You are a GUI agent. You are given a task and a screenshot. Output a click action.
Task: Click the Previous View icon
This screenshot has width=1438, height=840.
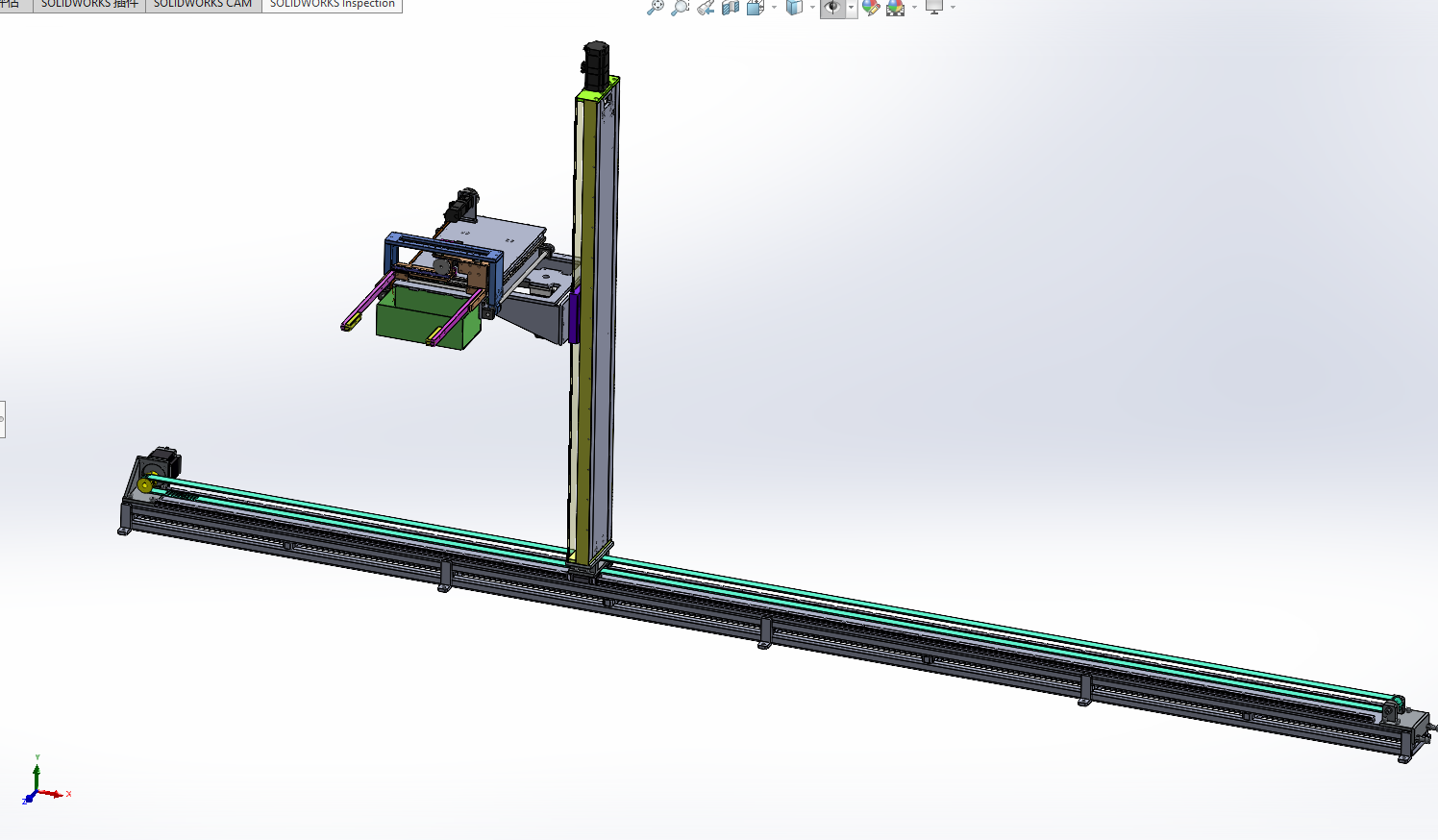706,8
